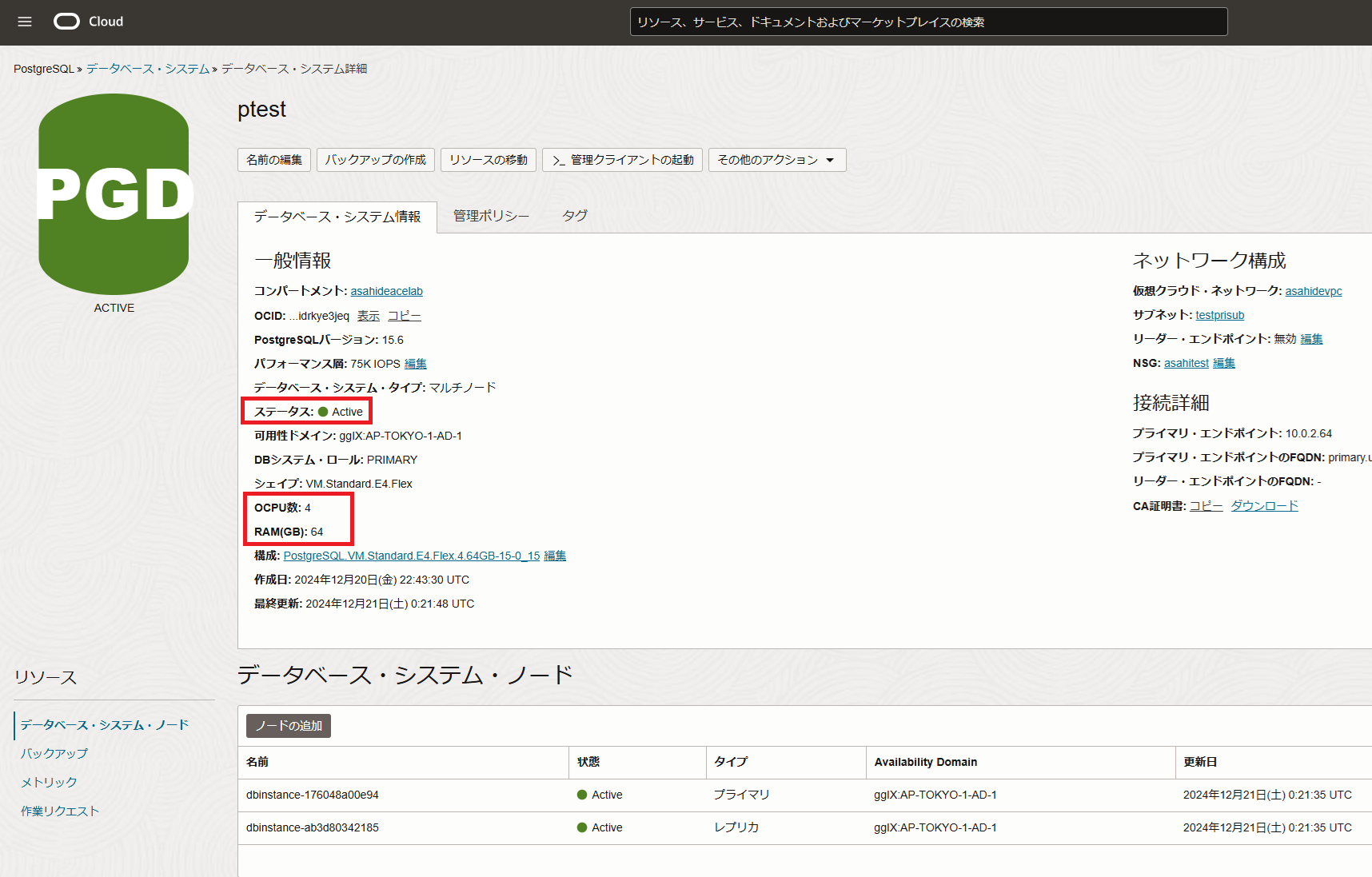Download the CA certificate
Viewport: 1372px width, 877px height.
click(x=1265, y=505)
